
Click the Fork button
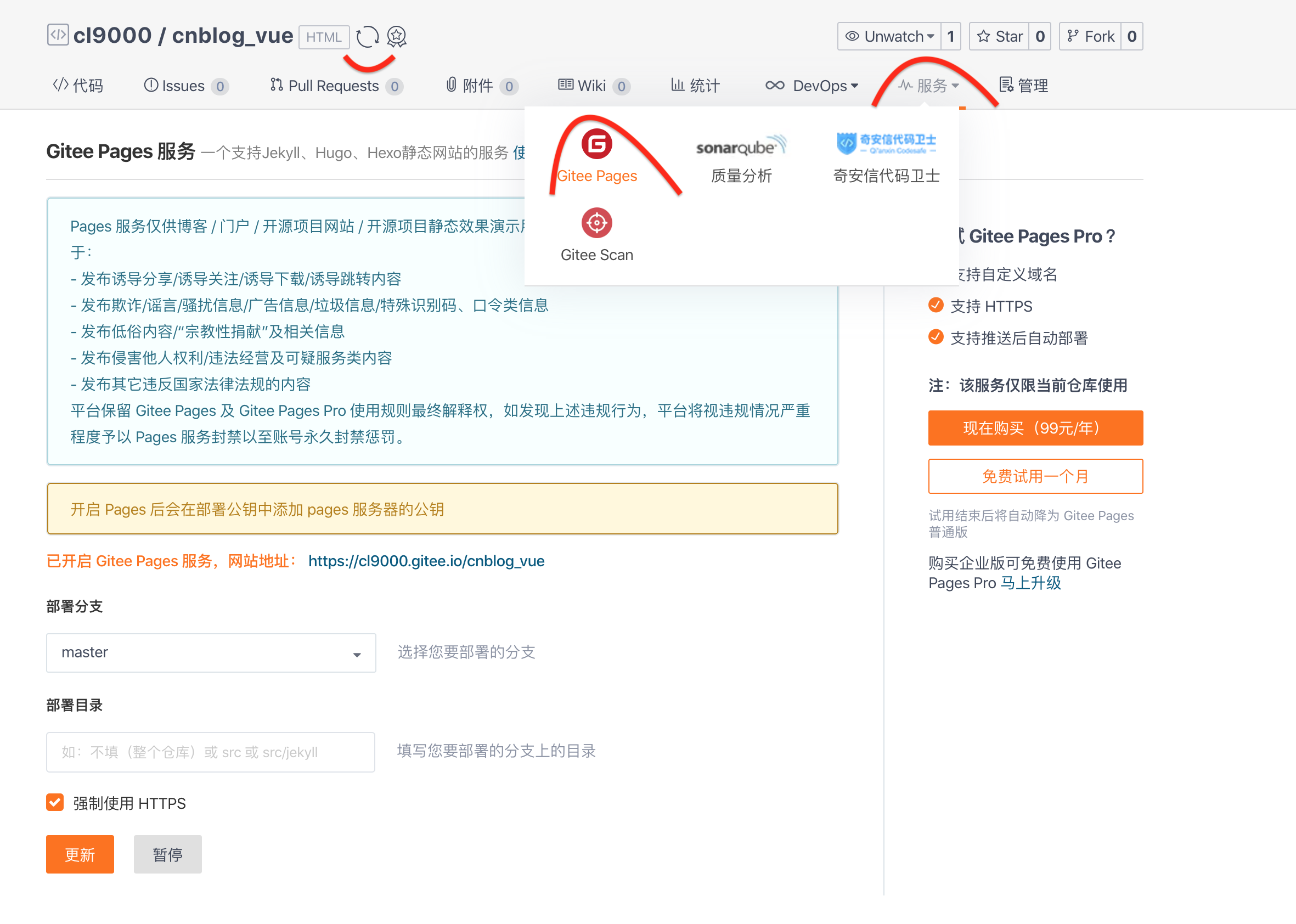(1090, 36)
